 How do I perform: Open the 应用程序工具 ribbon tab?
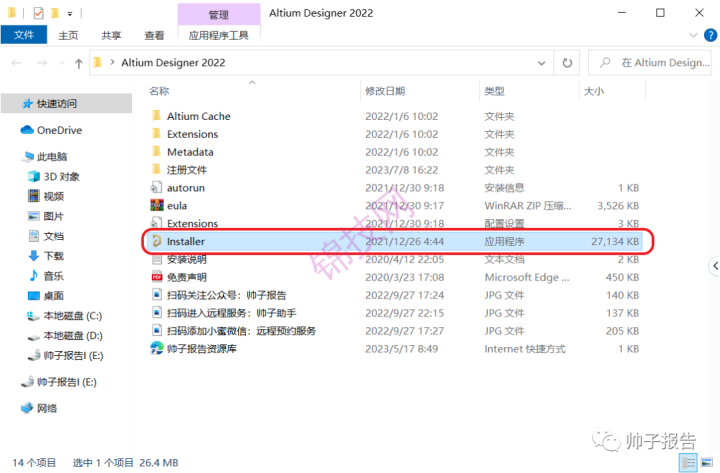tap(219, 35)
